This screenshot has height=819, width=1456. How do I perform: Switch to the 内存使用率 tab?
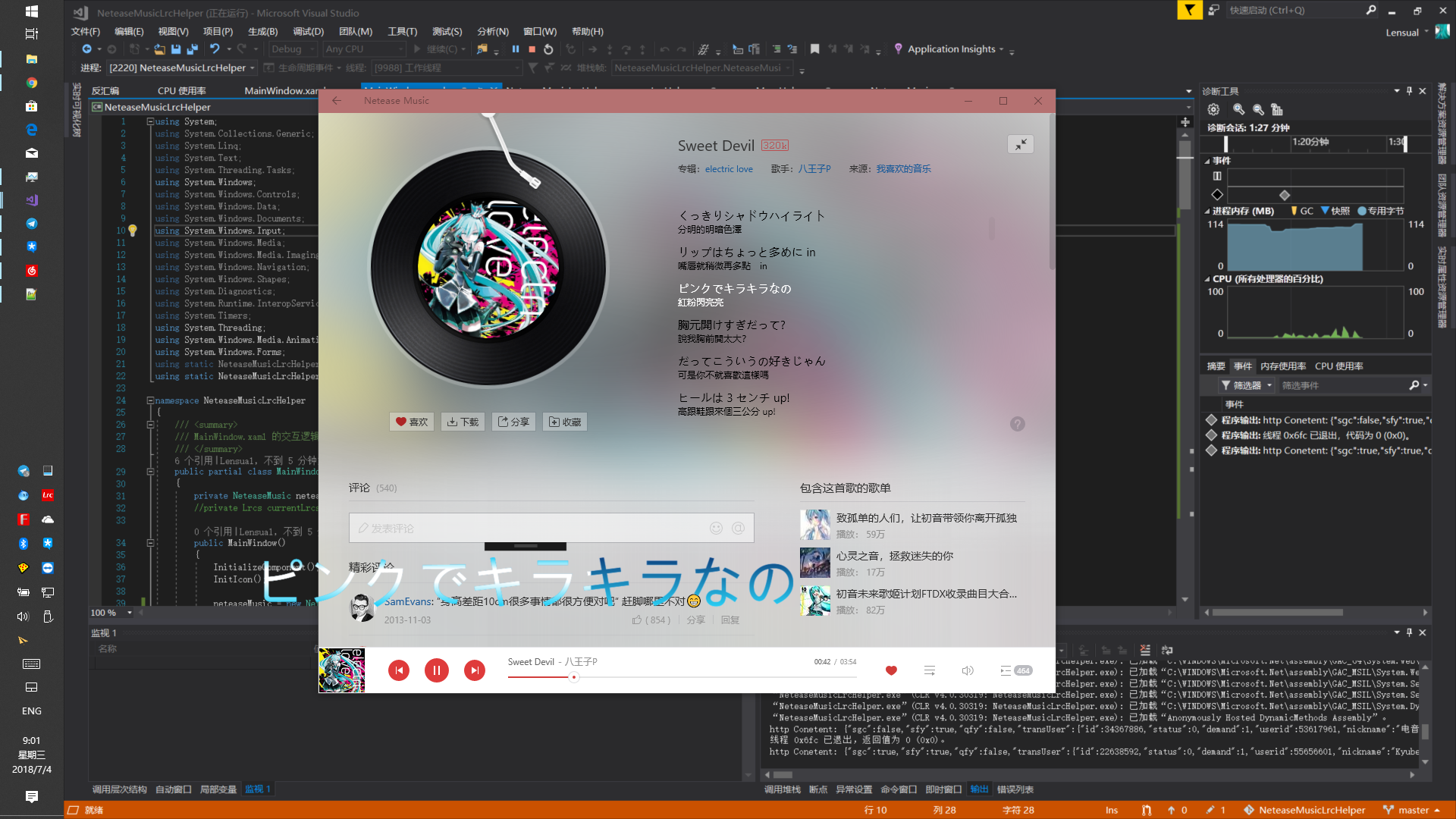[x=1282, y=366]
